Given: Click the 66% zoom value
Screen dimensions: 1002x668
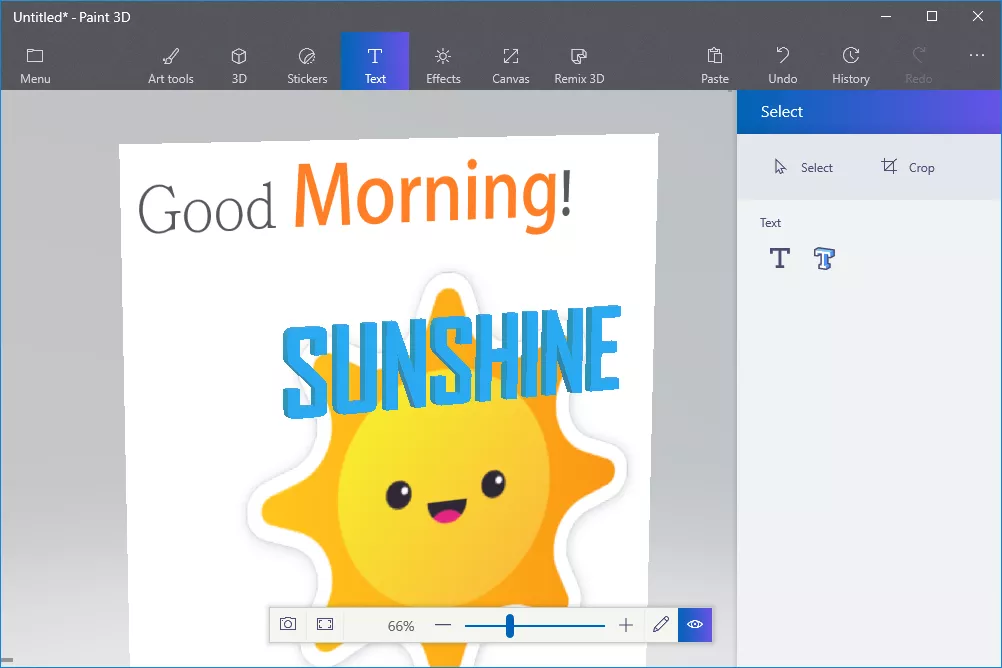Looking at the screenshot, I should pos(401,626).
